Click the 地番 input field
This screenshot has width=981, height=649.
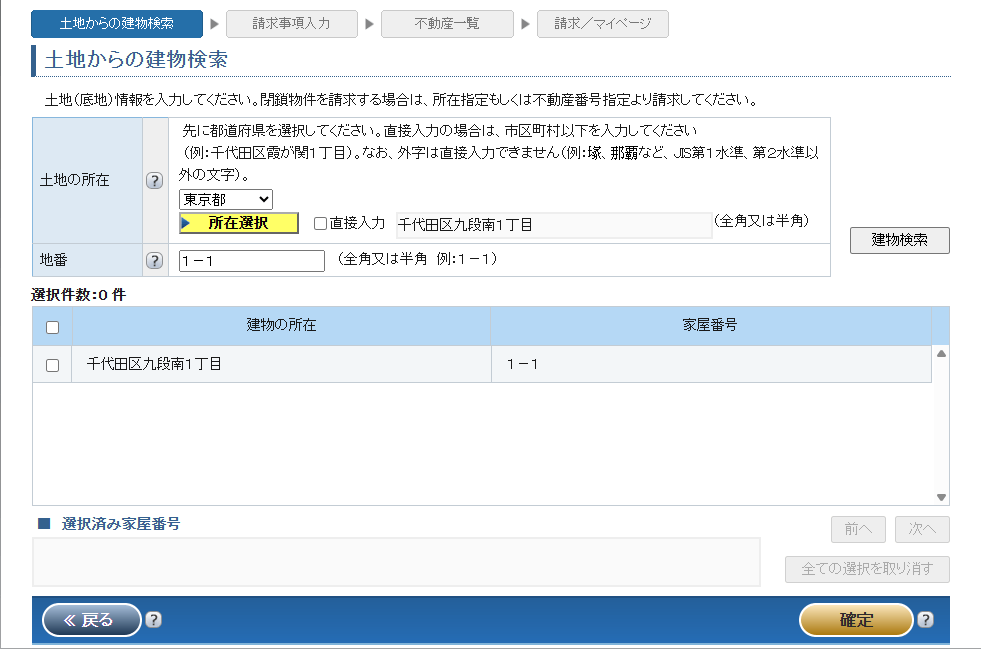252,261
